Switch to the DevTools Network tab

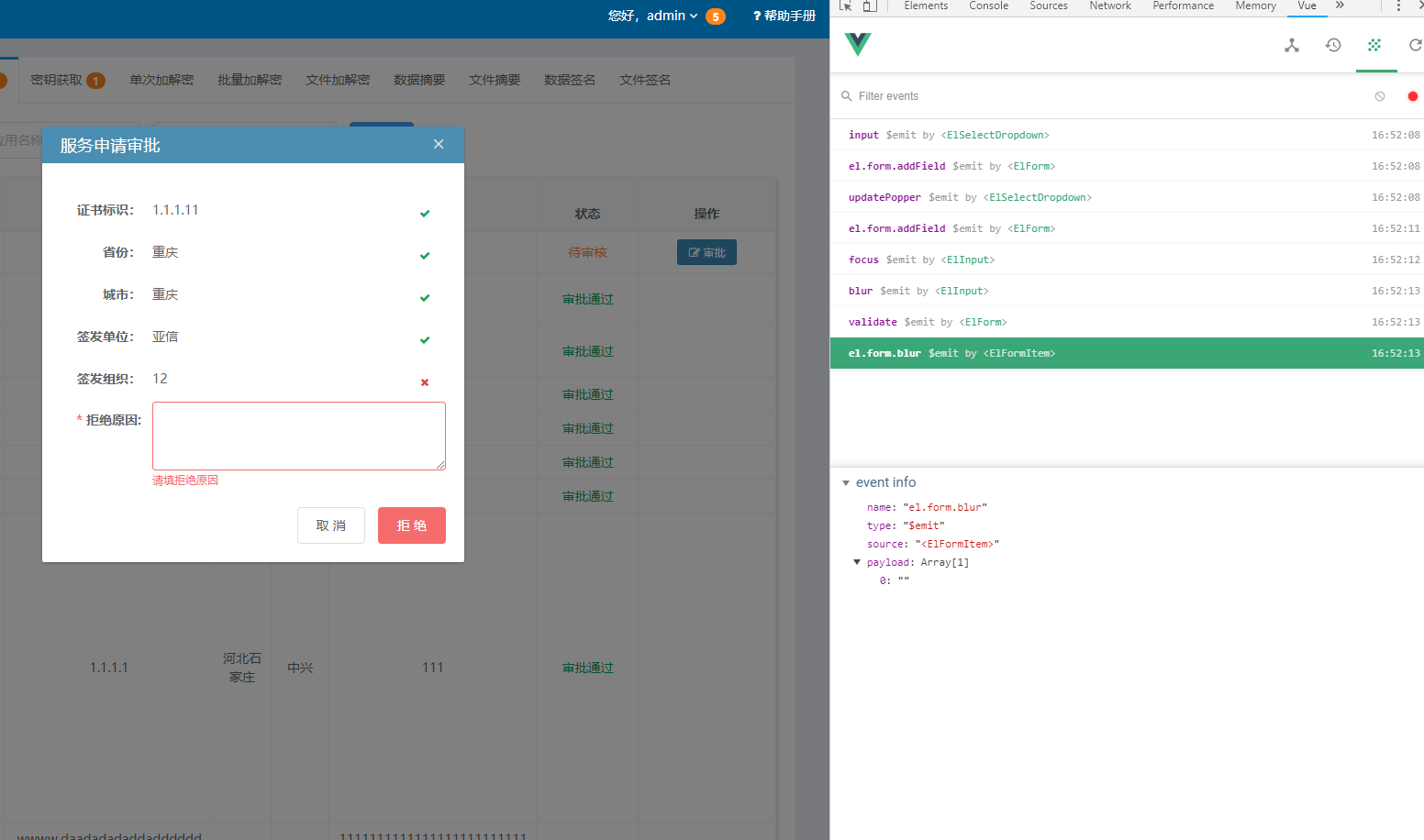[1110, 6]
